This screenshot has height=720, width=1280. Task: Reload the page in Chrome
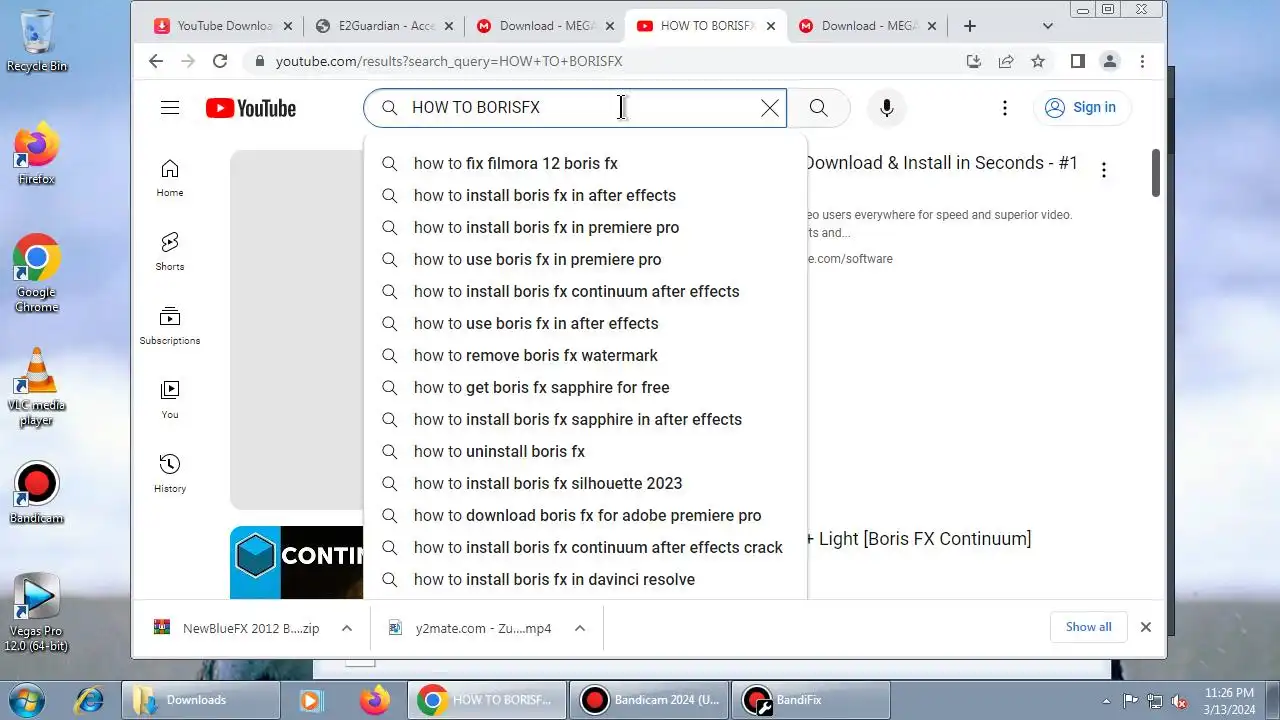(x=220, y=61)
